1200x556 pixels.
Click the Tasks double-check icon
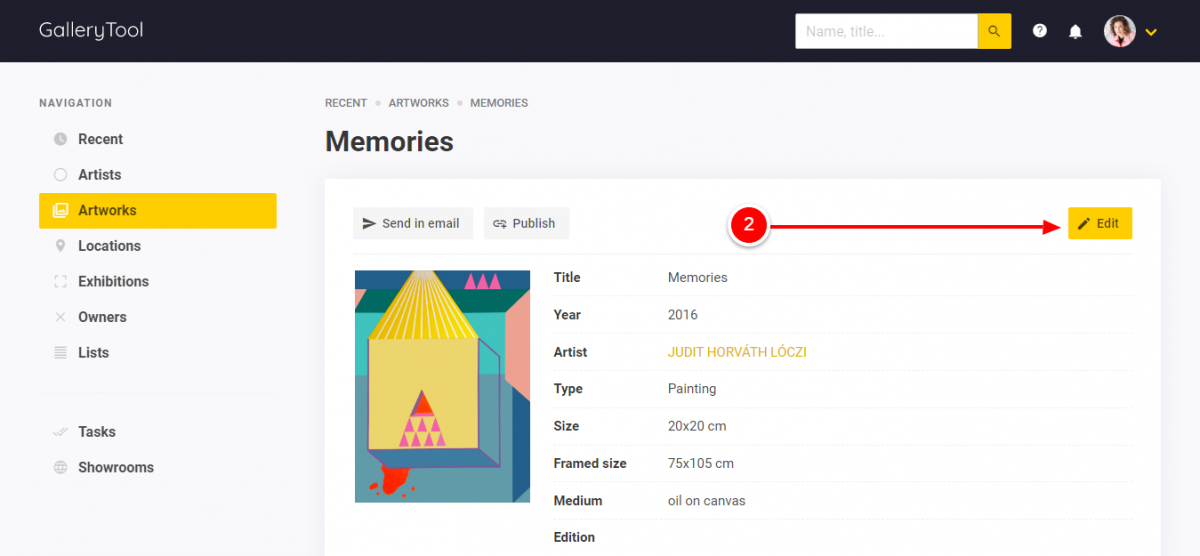(60, 432)
